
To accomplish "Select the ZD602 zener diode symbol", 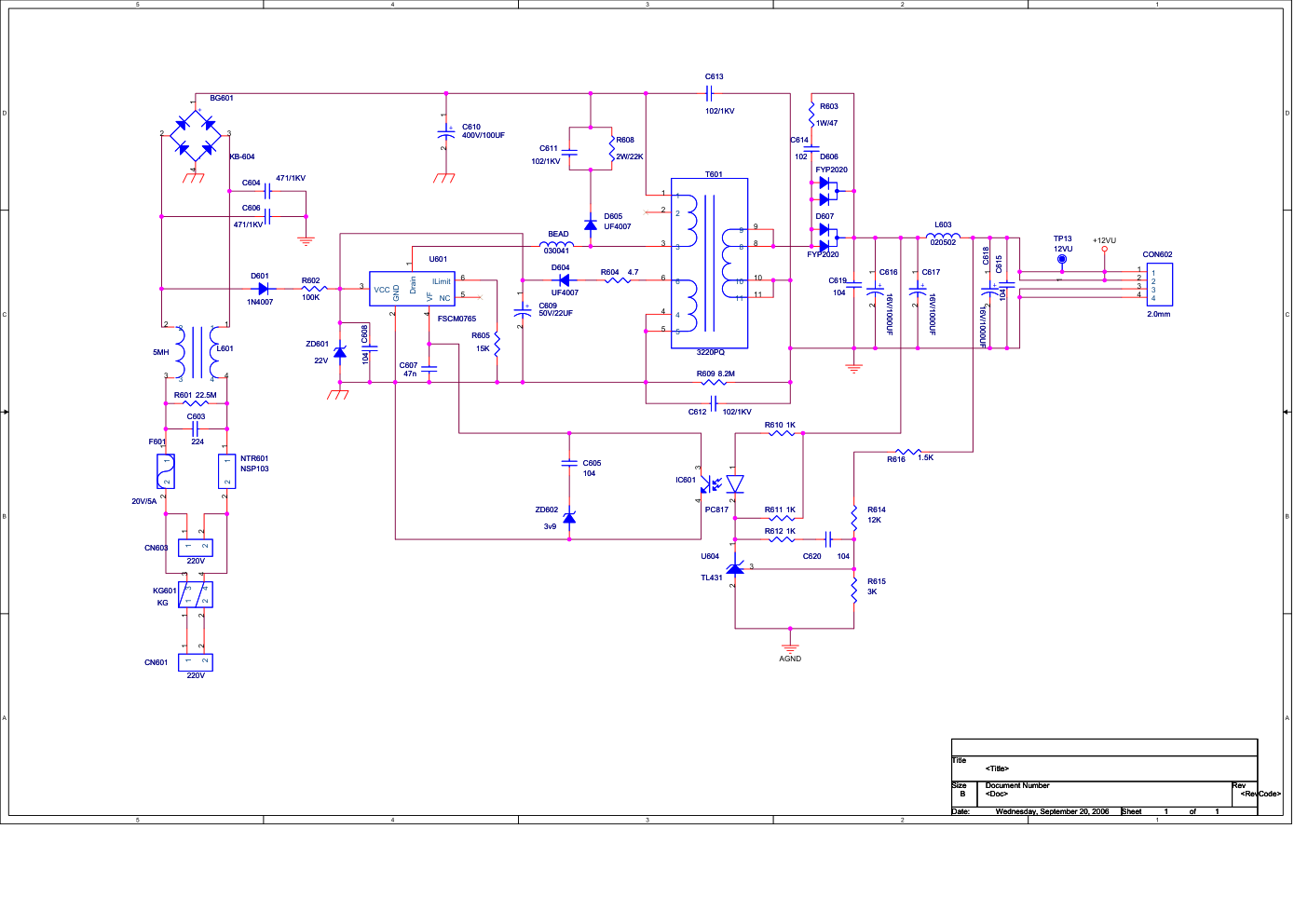I will [569, 517].
